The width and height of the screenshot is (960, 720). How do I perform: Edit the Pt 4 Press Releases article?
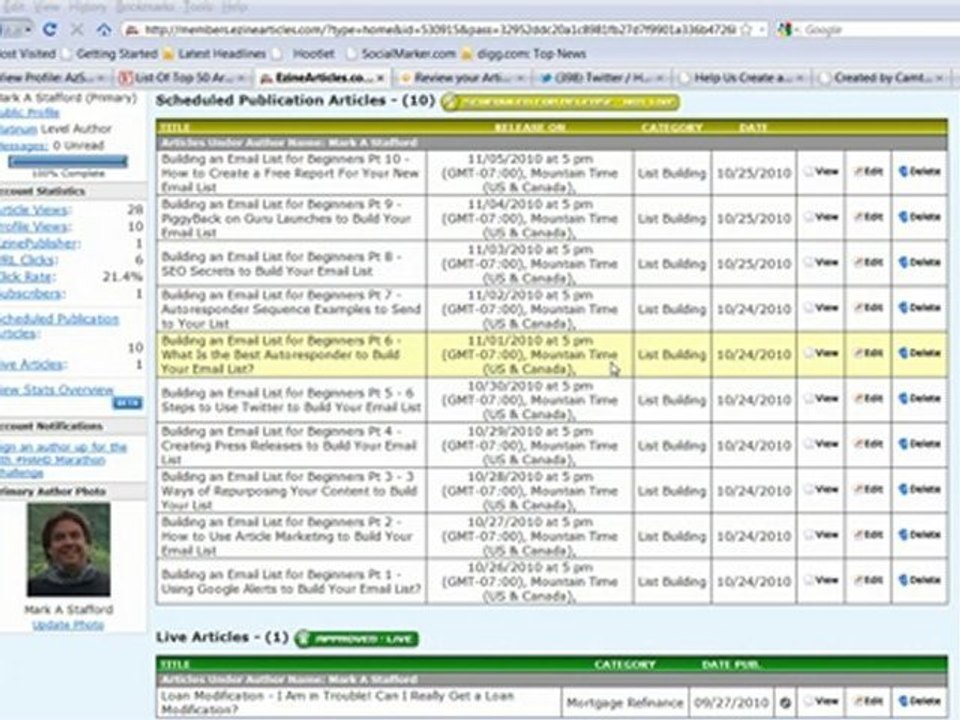pyautogui.click(x=868, y=444)
